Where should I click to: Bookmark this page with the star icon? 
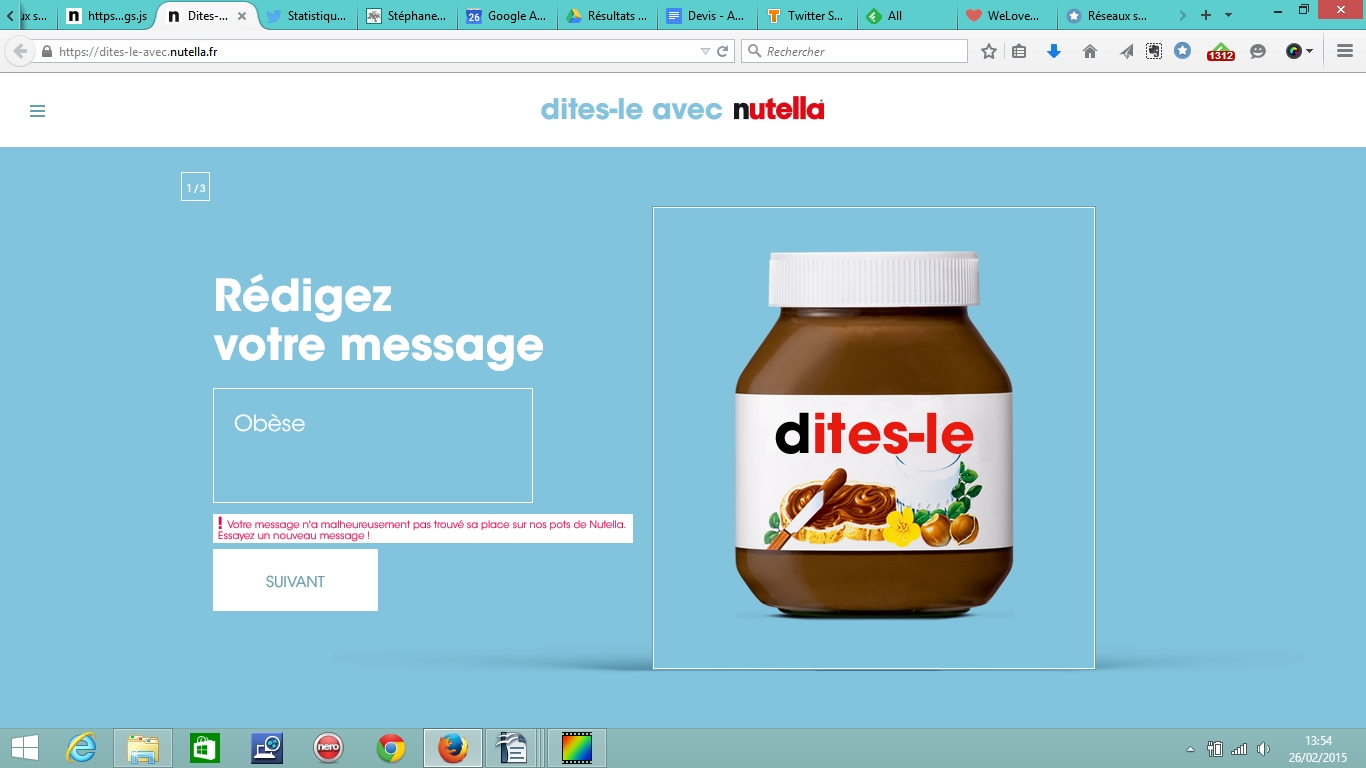coord(989,51)
